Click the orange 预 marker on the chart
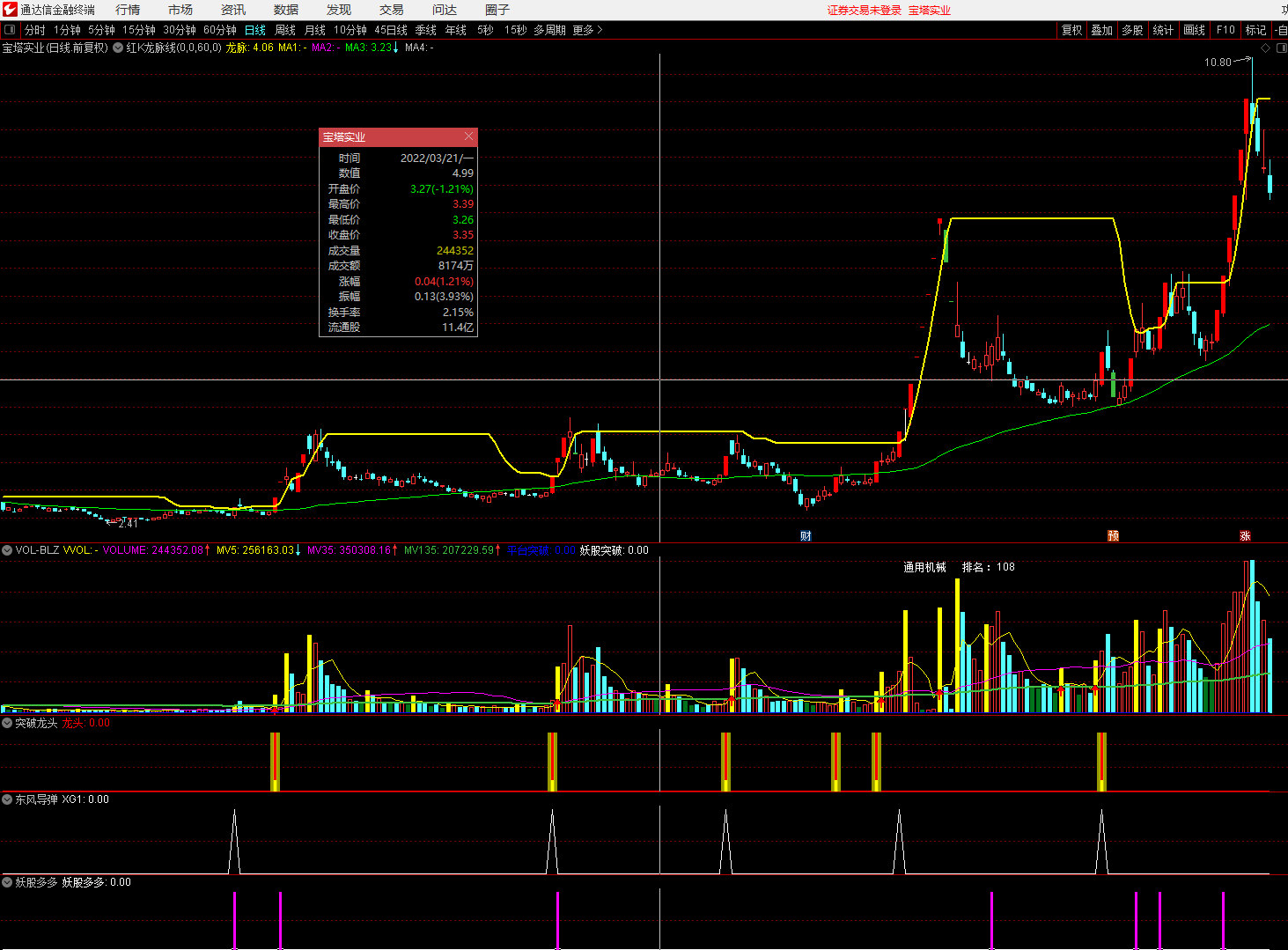Image resolution: width=1288 pixels, height=950 pixels. (1113, 535)
